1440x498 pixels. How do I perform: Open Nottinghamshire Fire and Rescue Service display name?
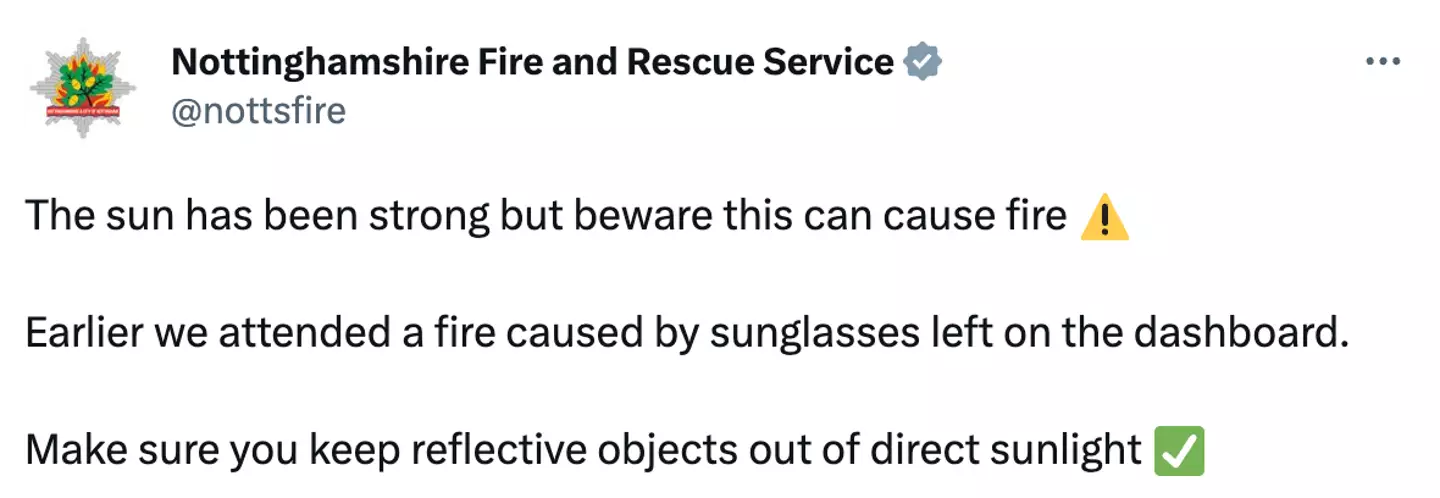pyautogui.click(x=532, y=63)
